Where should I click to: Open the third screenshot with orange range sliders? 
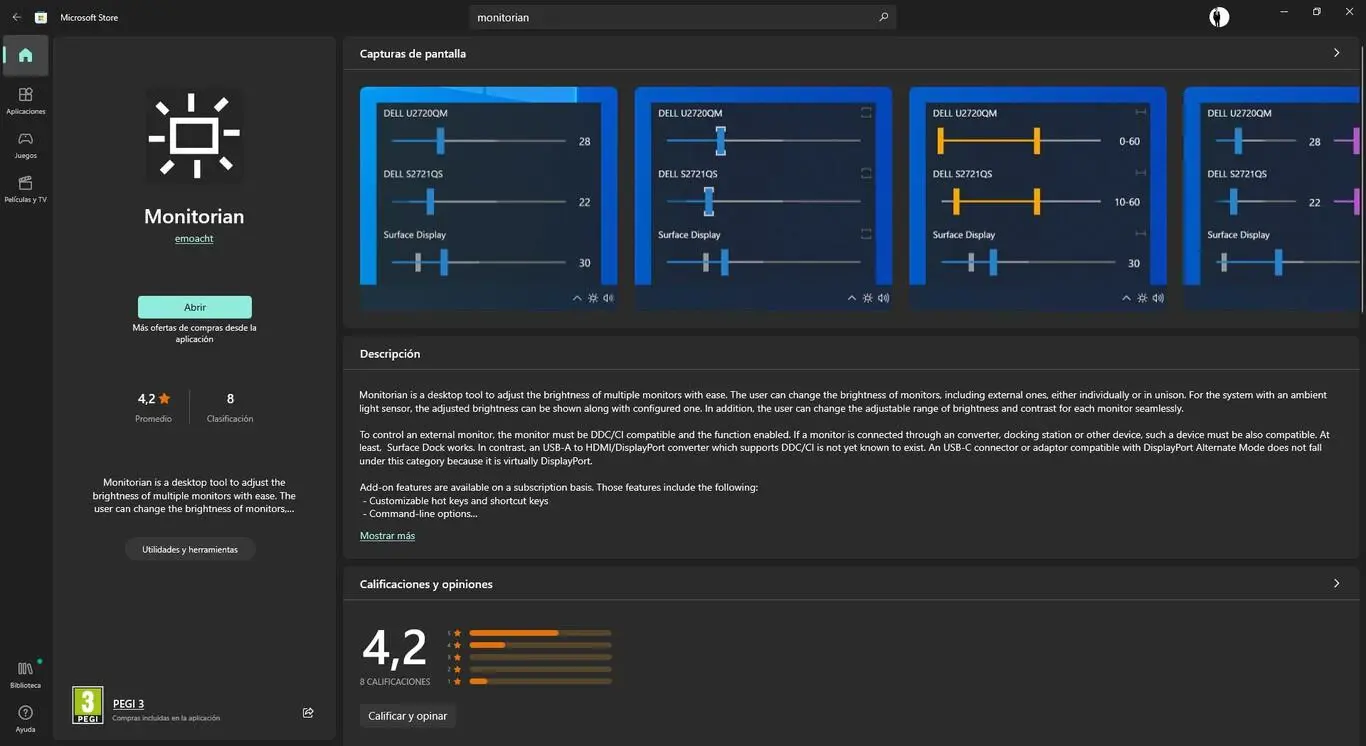(1038, 198)
